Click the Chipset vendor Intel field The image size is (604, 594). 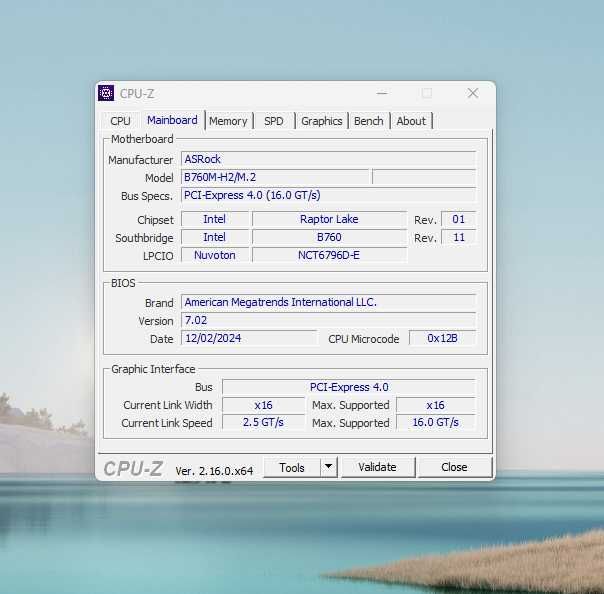(x=215, y=219)
